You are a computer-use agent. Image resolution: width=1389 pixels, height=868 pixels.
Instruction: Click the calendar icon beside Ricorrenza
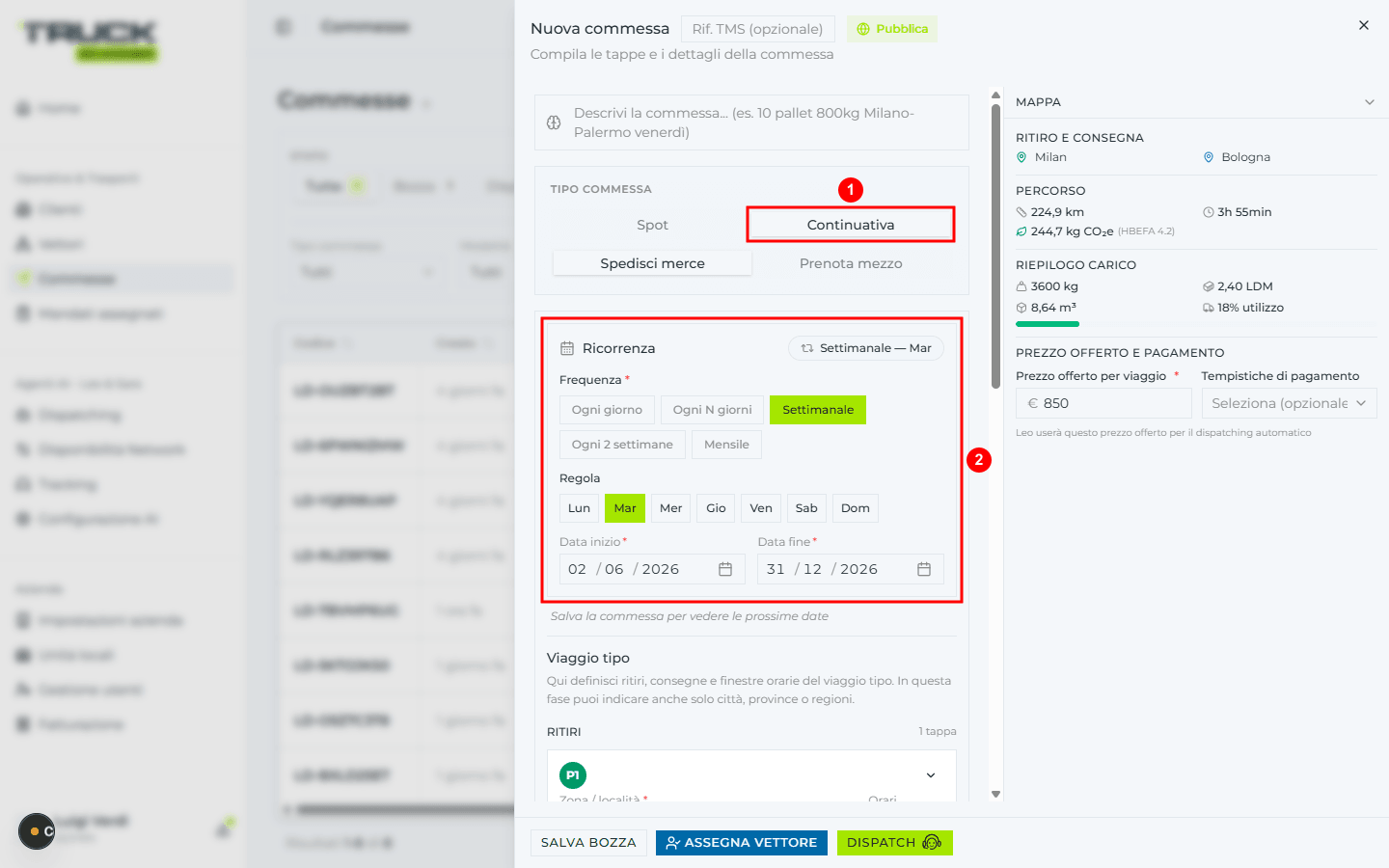click(x=567, y=348)
